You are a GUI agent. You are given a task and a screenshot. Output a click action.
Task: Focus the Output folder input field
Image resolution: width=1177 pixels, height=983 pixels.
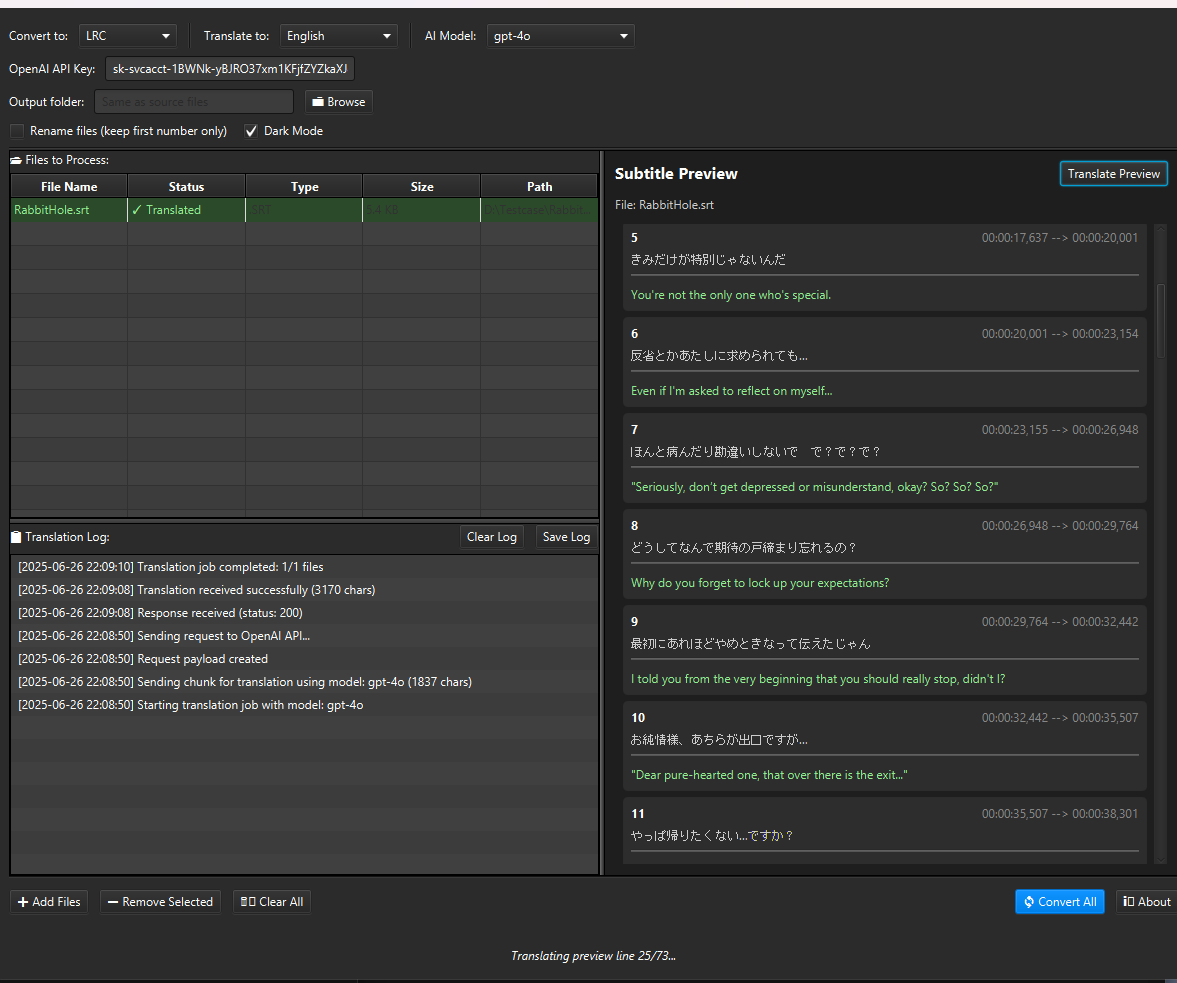pos(194,101)
